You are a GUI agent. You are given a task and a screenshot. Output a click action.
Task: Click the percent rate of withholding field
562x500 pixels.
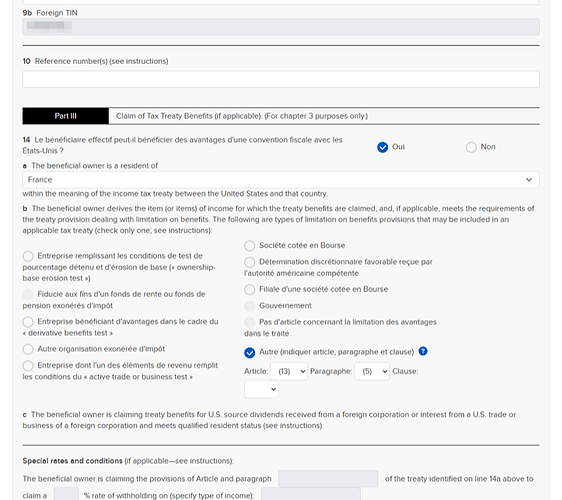click(66, 495)
